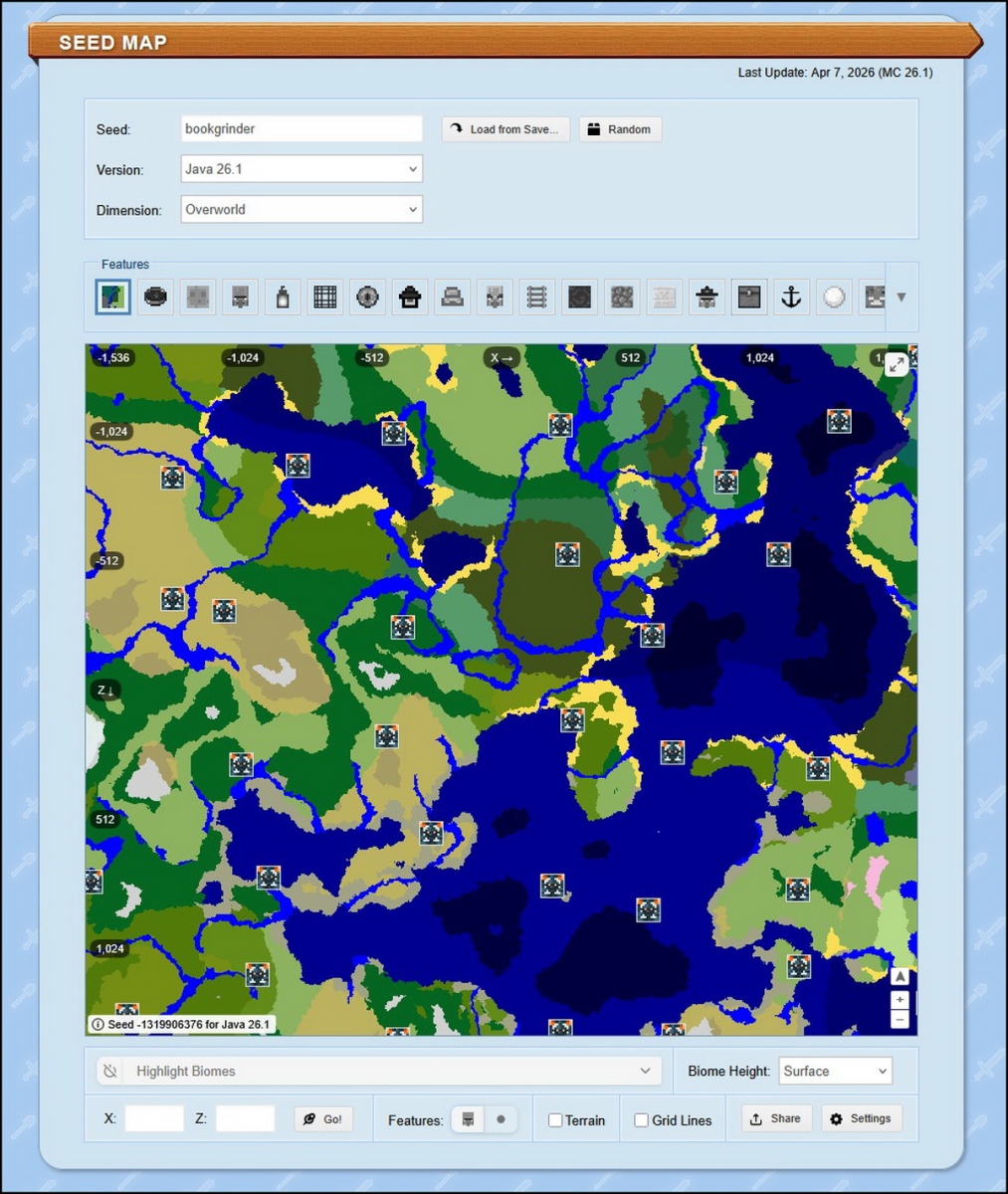Switch feature markers to dot style
The height and width of the screenshot is (1194, 1008).
[502, 1118]
